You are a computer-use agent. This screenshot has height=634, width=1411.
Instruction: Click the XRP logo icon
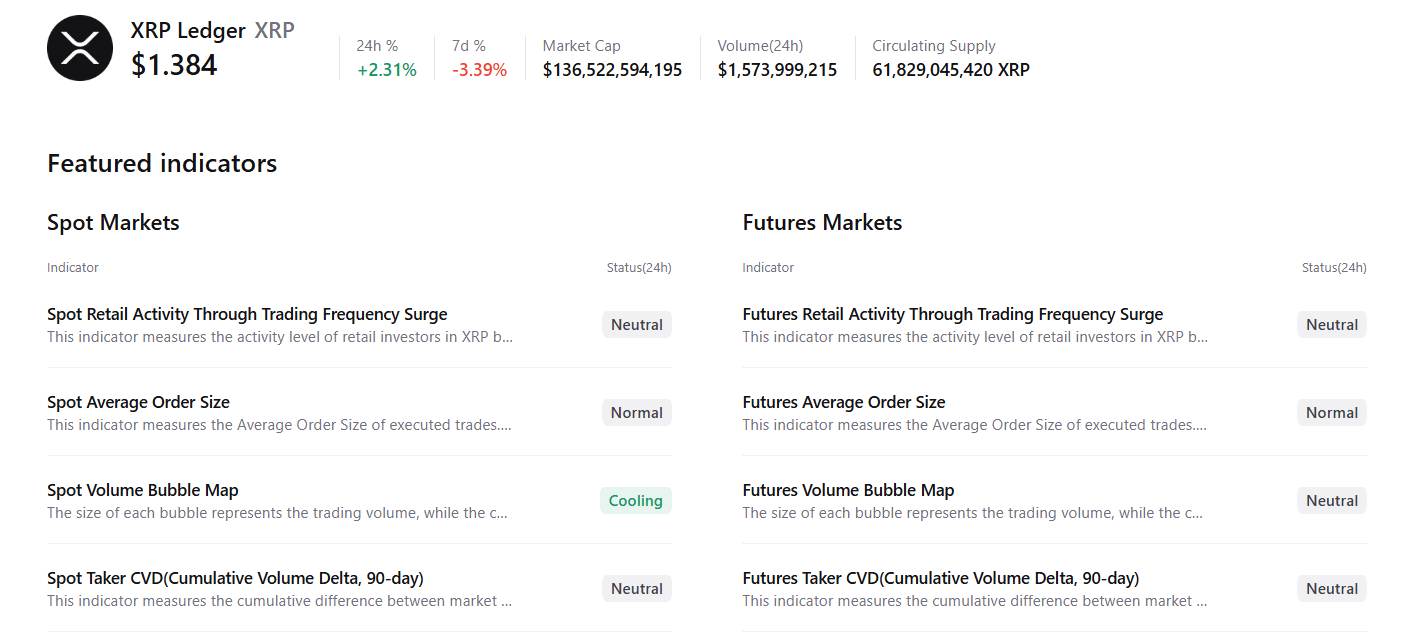pyautogui.click(x=80, y=48)
